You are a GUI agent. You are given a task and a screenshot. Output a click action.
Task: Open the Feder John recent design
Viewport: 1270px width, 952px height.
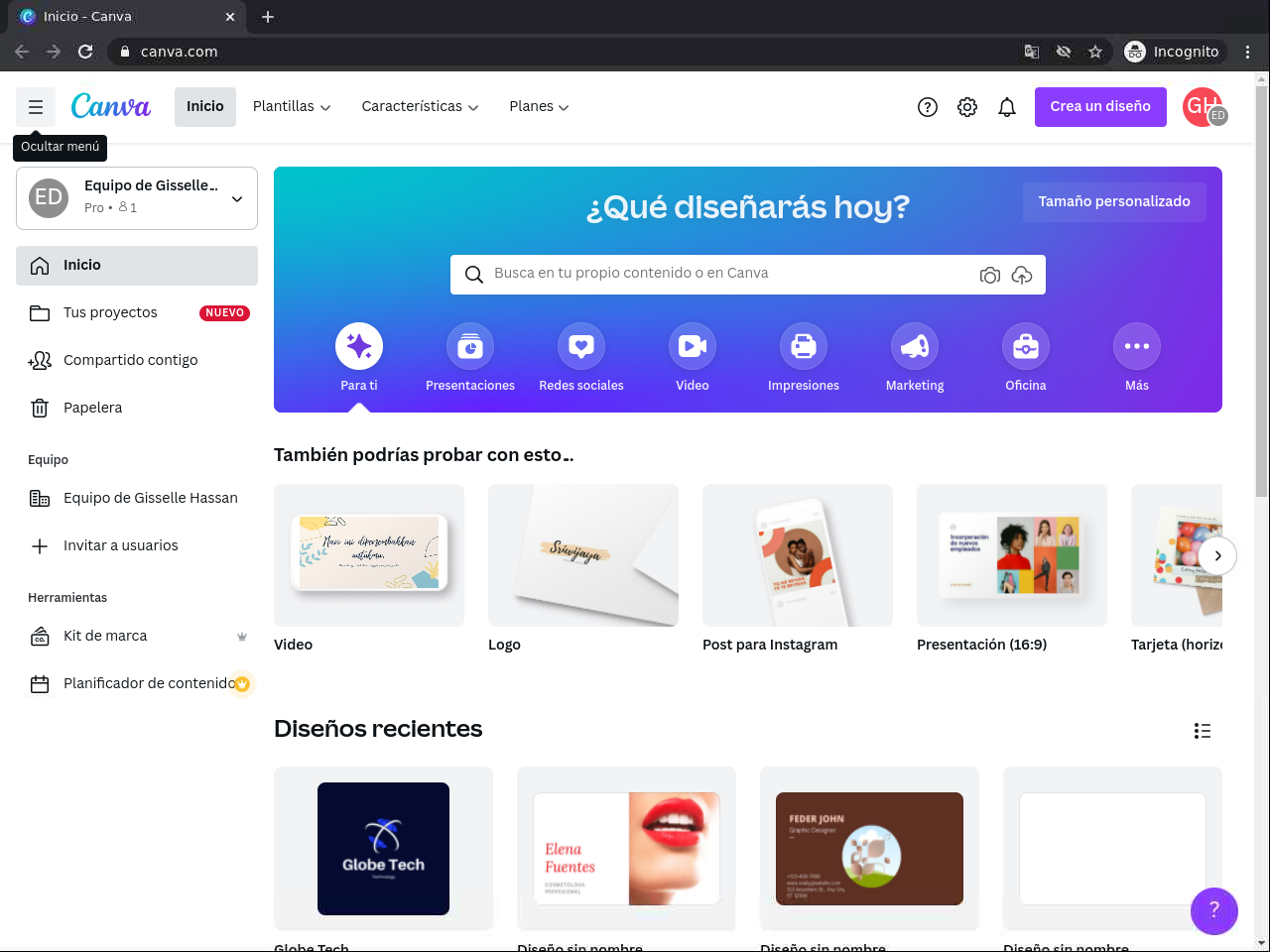869,849
